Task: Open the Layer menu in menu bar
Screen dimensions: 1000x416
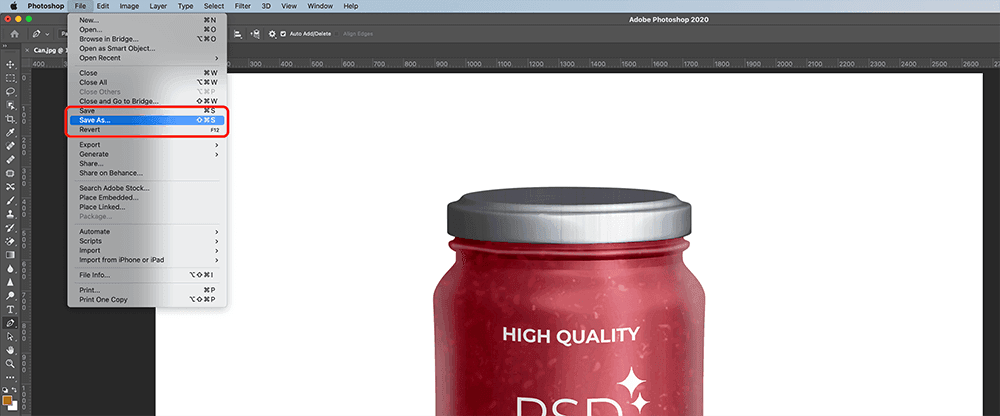Action: 158,6
